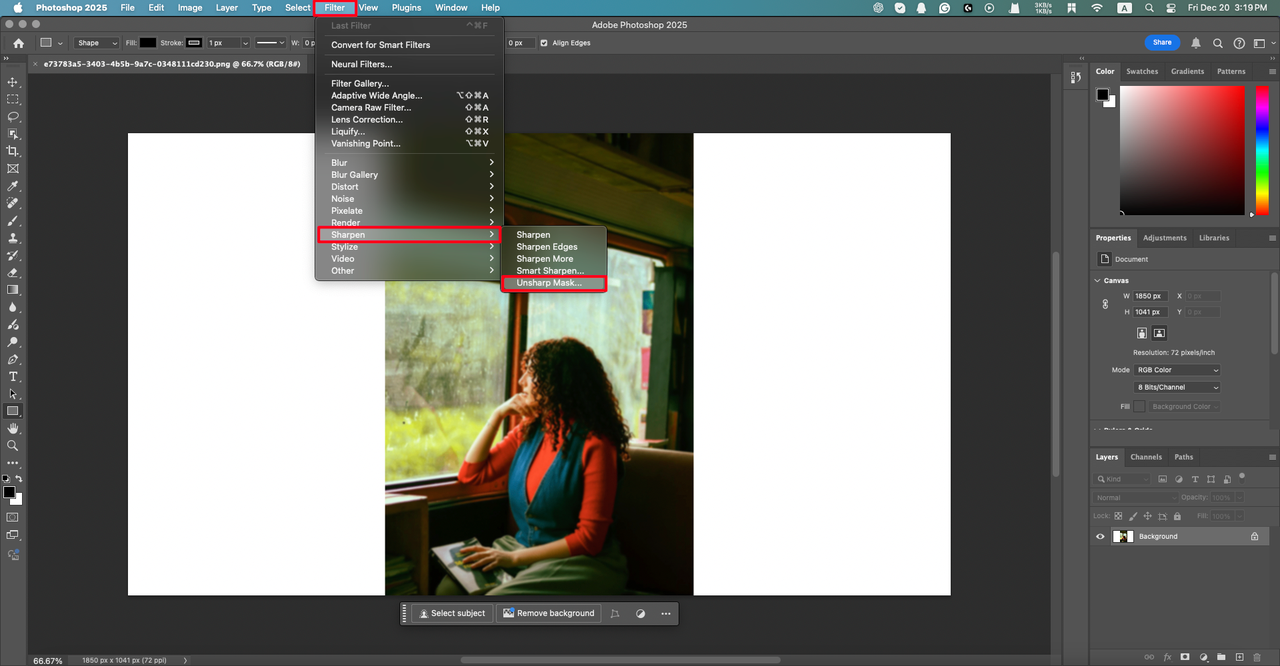Select the Brush tool
The image size is (1280, 666).
[x=13, y=221]
